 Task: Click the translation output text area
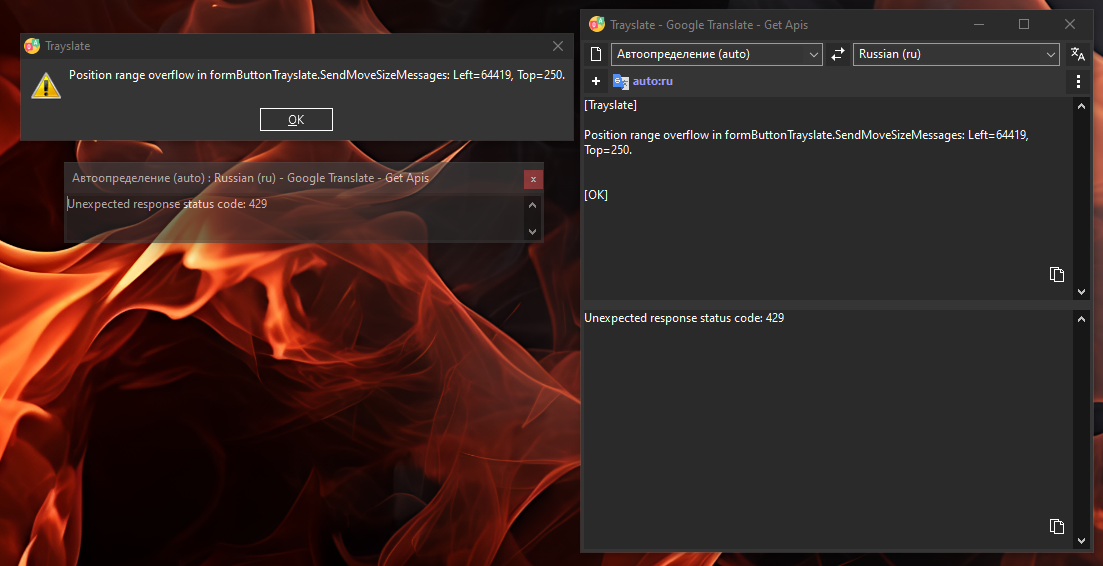(828, 430)
